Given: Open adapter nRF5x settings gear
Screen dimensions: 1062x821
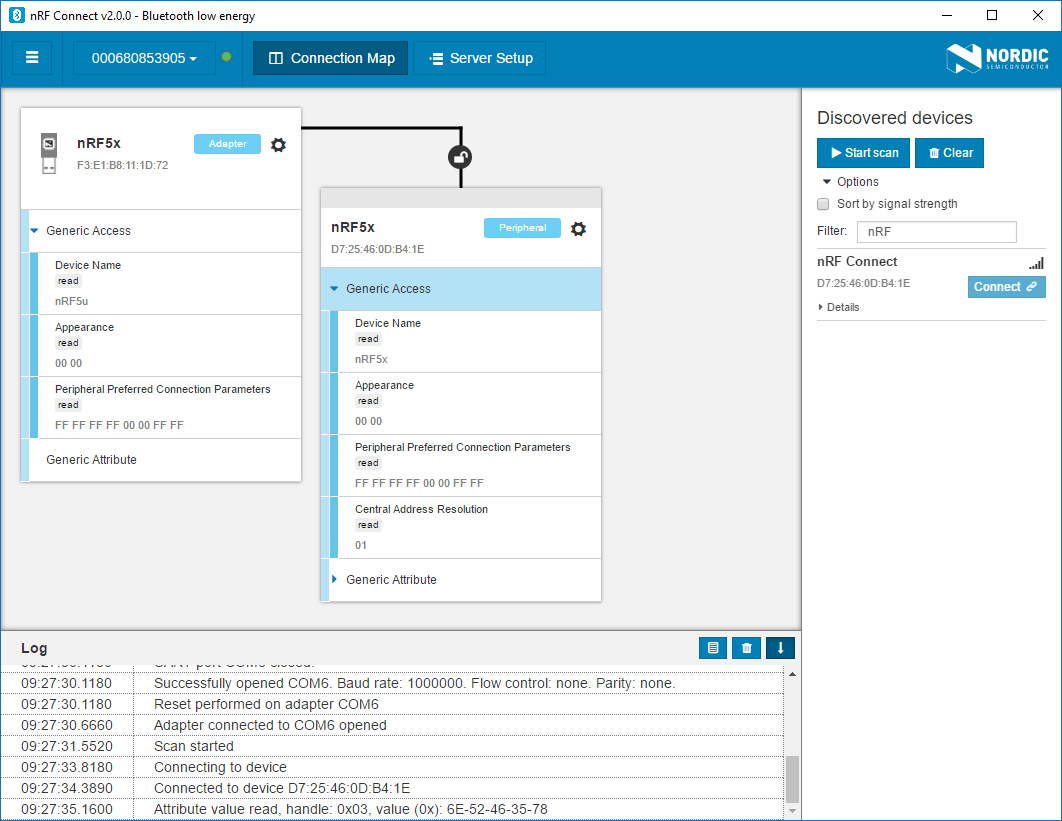Looking at the screenshot, I should point(278,144).
